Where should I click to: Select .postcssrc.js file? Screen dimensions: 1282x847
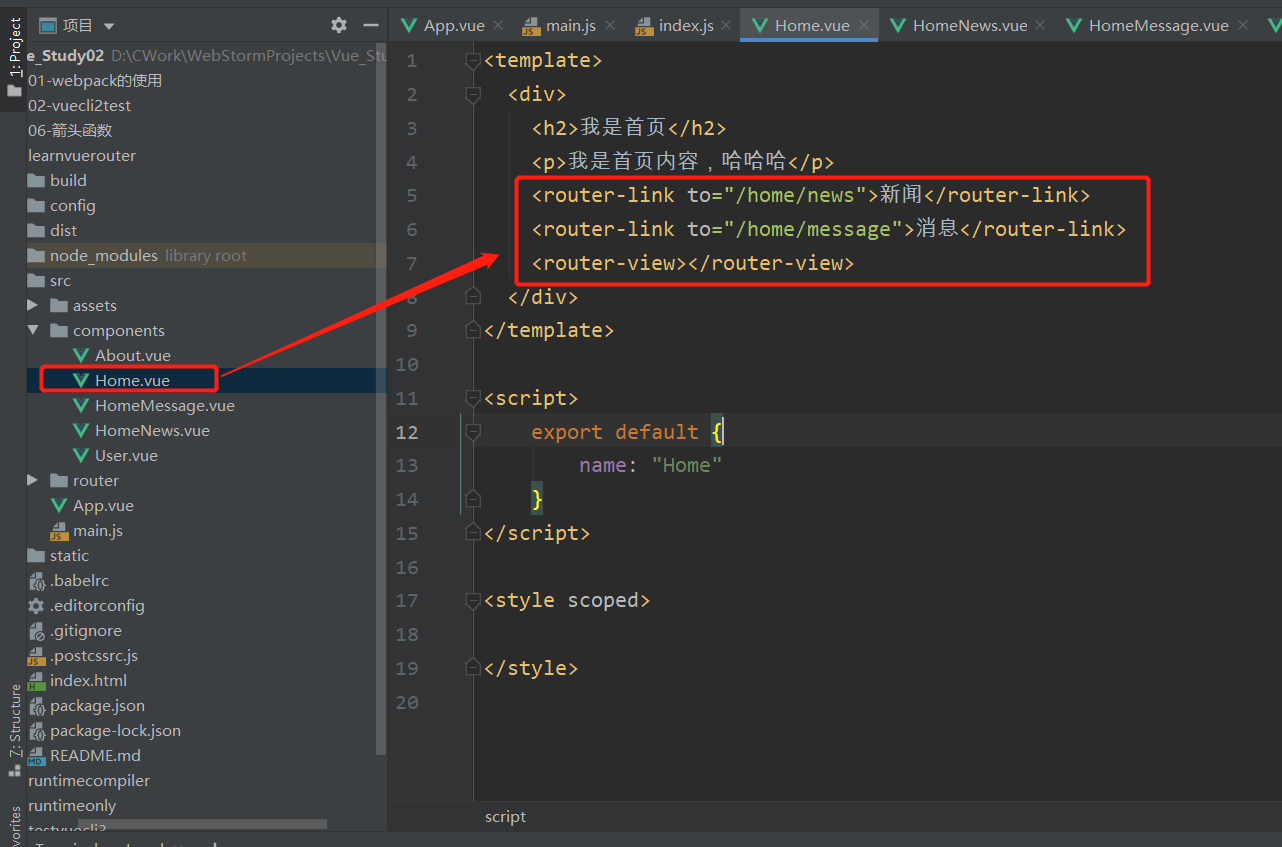click(x=94, y=655)
